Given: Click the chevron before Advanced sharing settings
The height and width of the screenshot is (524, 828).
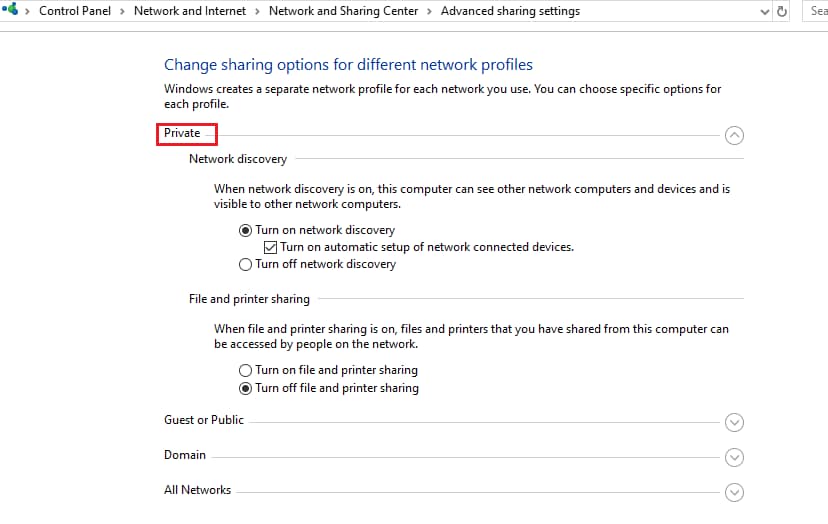Looking at the screenshot, I should click(431, 11).
